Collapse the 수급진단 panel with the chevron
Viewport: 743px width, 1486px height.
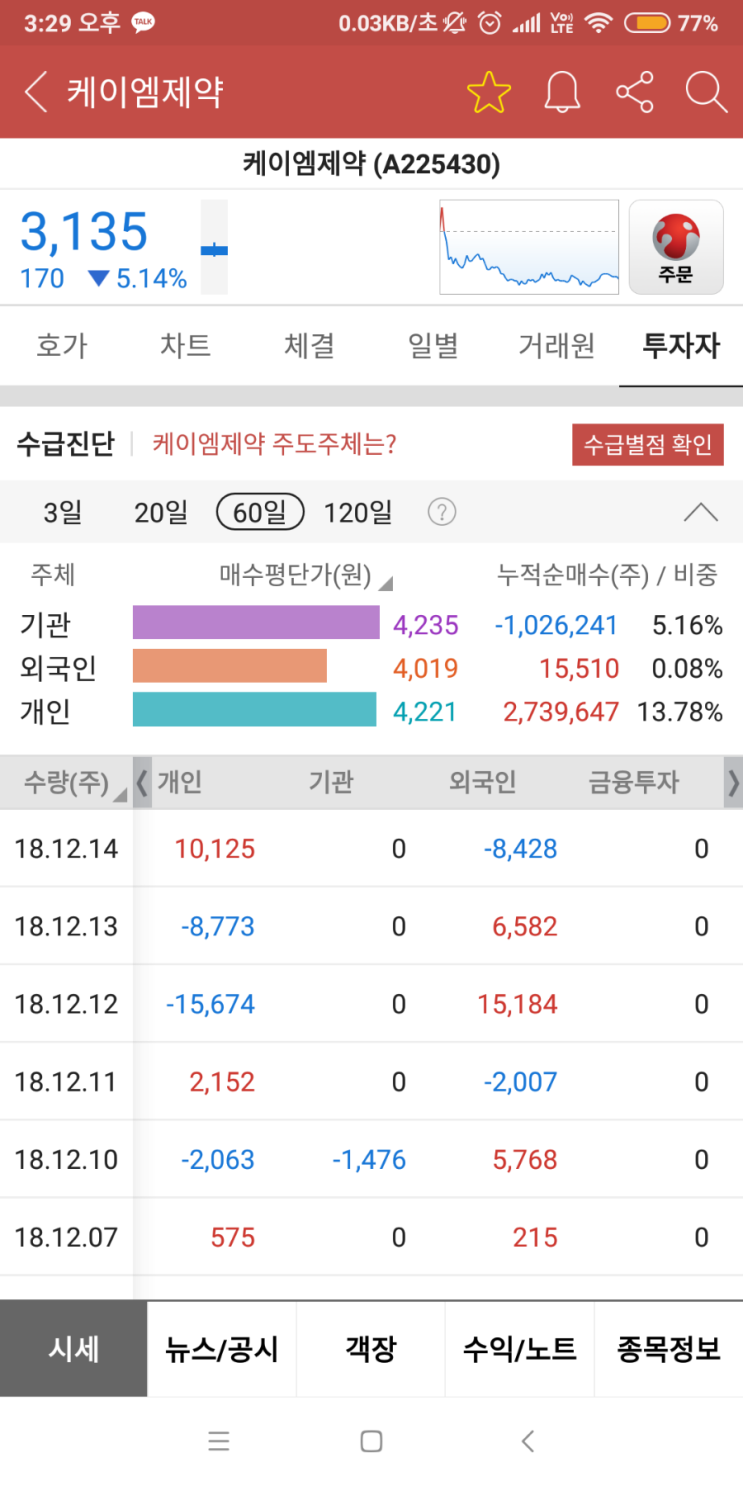700,513
